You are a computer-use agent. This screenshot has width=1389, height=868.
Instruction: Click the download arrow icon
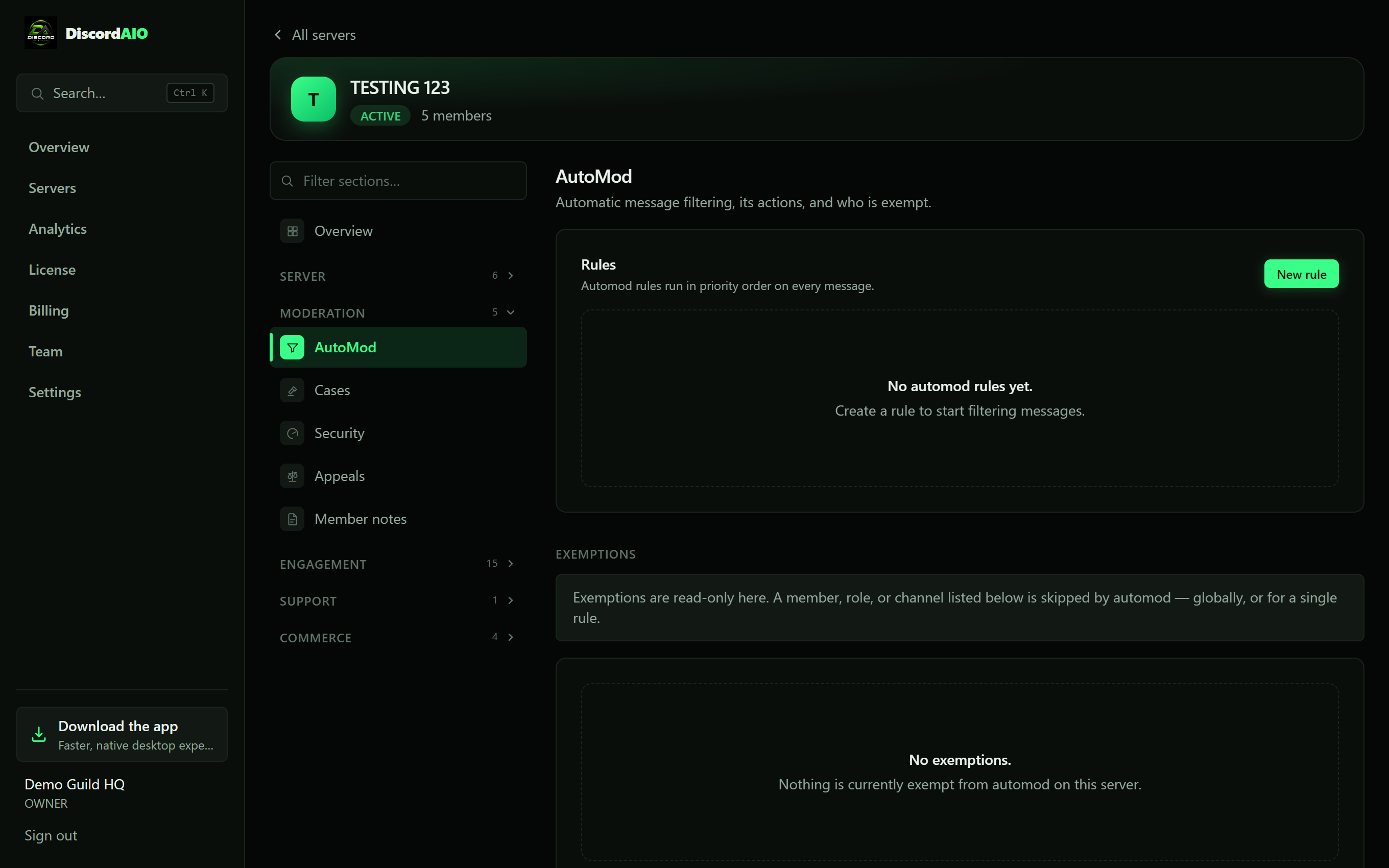(x=38, y=734)
